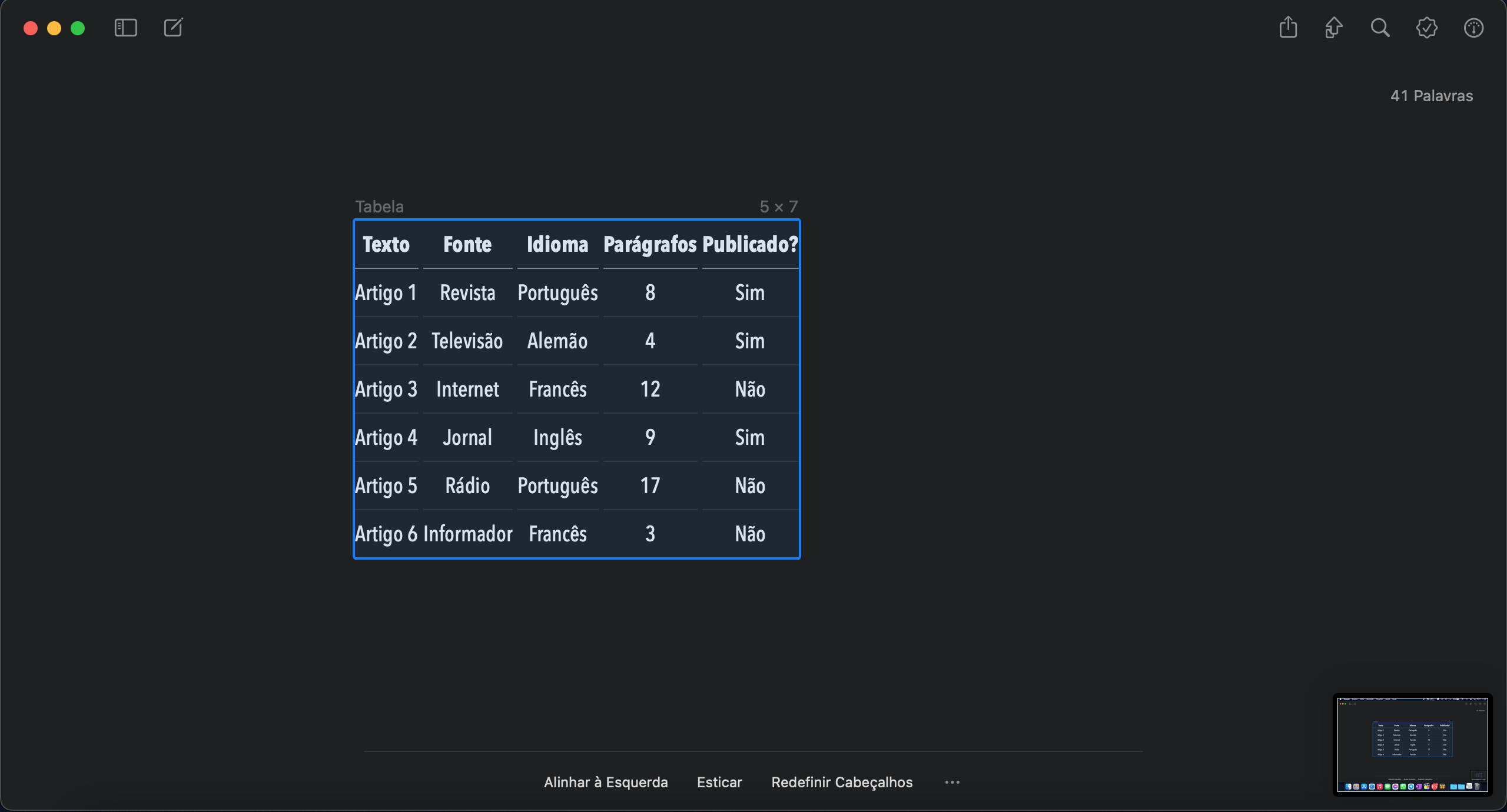Select the paragraph count 4 cell
The image size is (1507, 812).
pyautogui.click(x=650, y=341)
